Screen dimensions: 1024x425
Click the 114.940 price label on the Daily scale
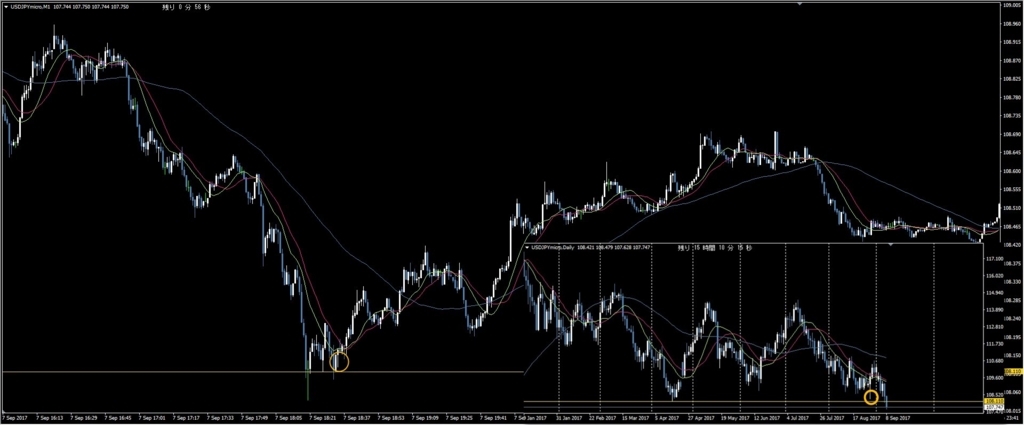click(x=994, y=292)
